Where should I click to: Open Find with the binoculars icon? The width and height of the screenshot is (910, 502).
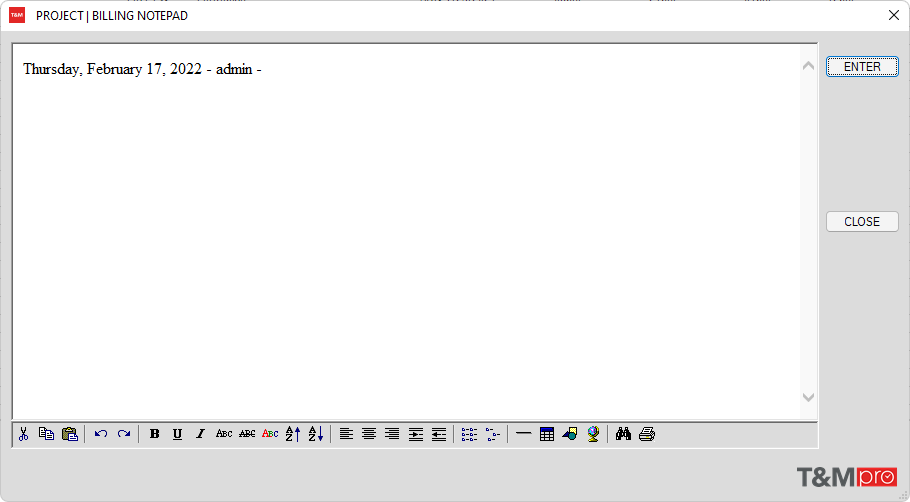(x=623, y=434)
